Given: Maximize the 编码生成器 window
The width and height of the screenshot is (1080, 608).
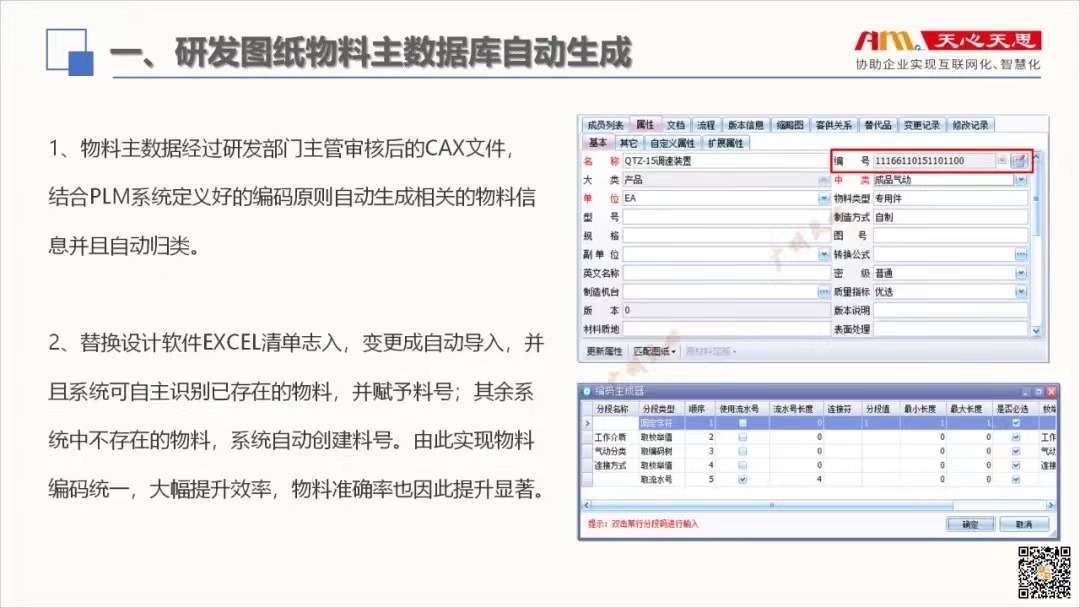Looking at the screenshot, I should point(1039,391).
